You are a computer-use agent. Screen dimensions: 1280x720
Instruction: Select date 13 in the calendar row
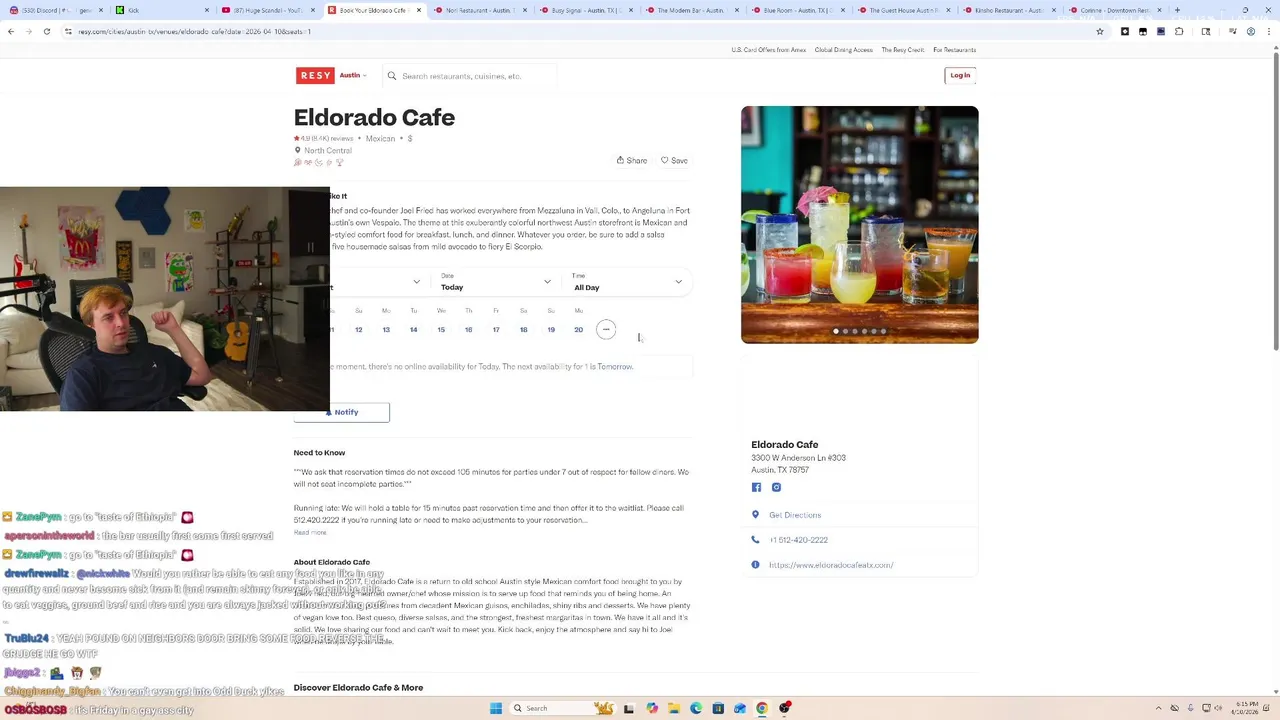[386, 329]
